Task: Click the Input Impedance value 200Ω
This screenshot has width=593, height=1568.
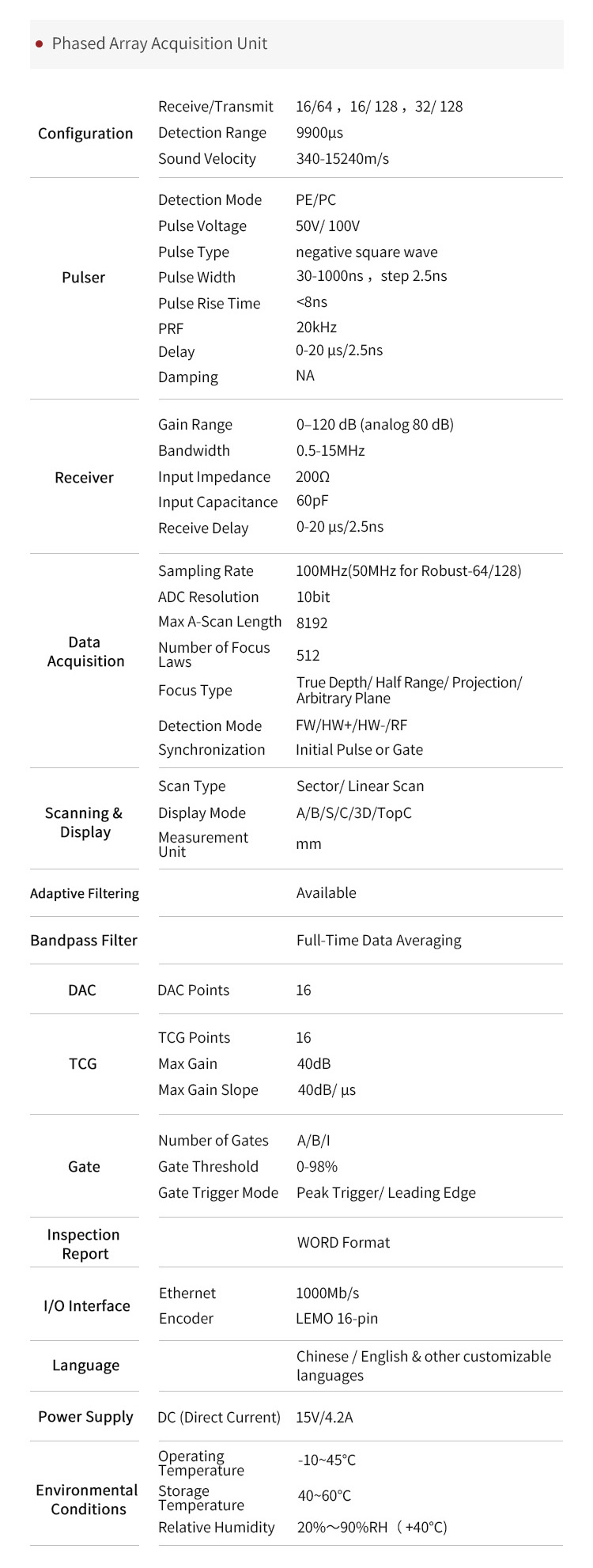Action: [312, 476]
